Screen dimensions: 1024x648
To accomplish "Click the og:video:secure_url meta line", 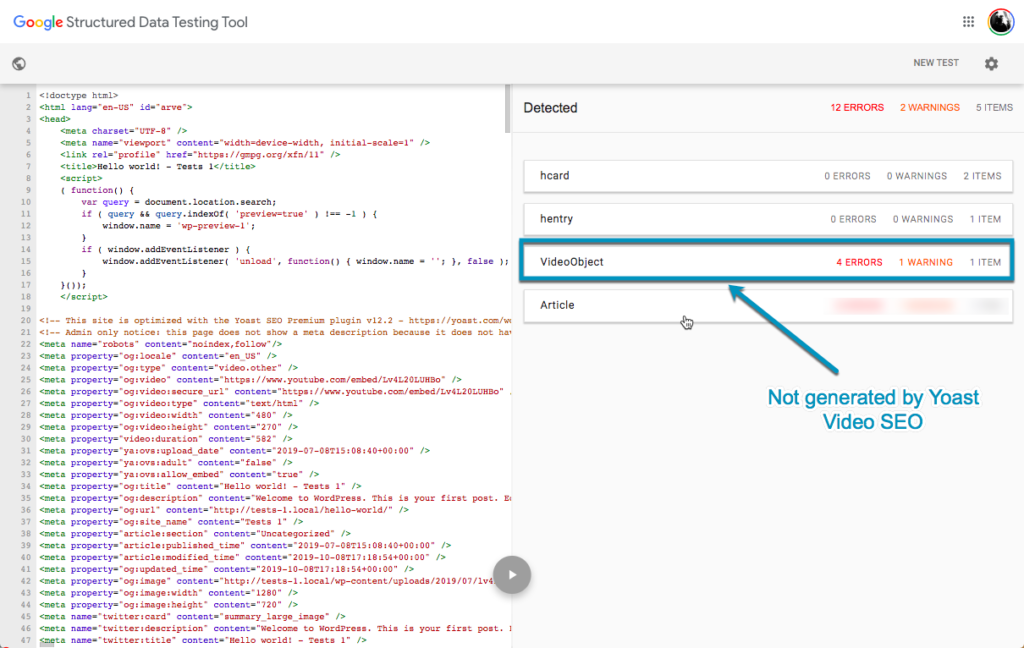I will click(x=275, y=392).
